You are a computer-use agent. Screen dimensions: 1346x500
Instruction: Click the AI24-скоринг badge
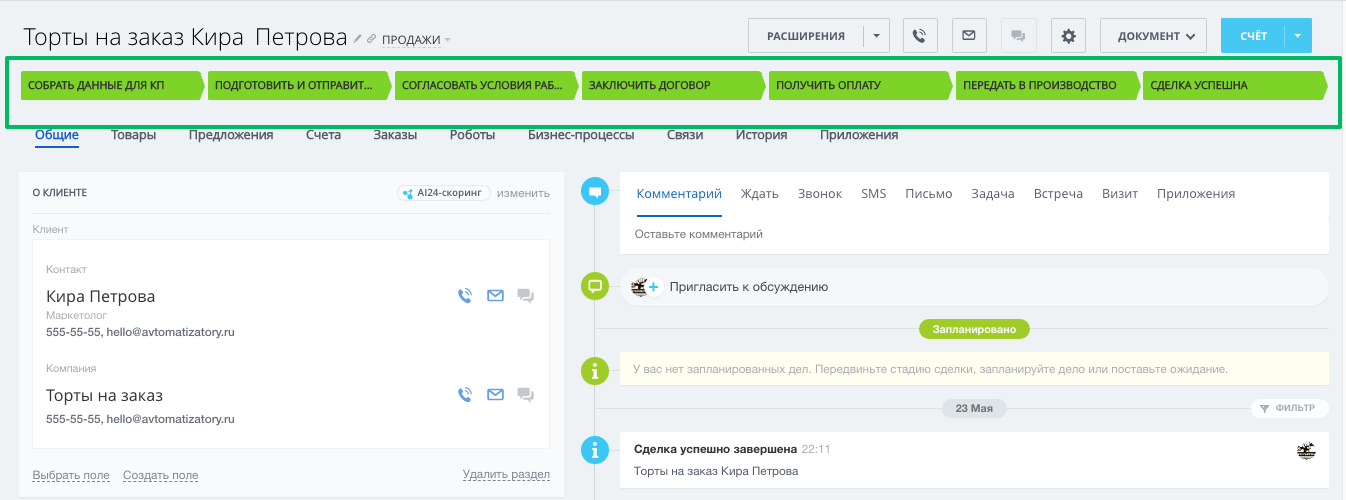[x=444, y=193]
